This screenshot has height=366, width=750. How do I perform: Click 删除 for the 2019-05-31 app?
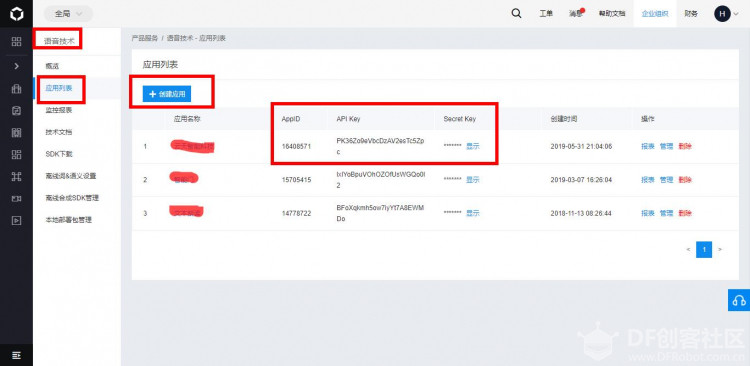(x=685, y=146)
